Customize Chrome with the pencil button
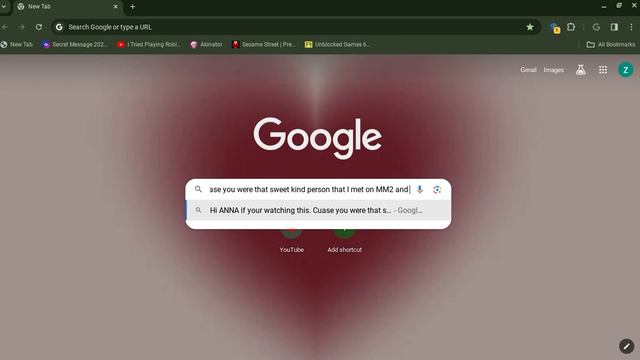 pyautogui.click(x=627, y=346)
